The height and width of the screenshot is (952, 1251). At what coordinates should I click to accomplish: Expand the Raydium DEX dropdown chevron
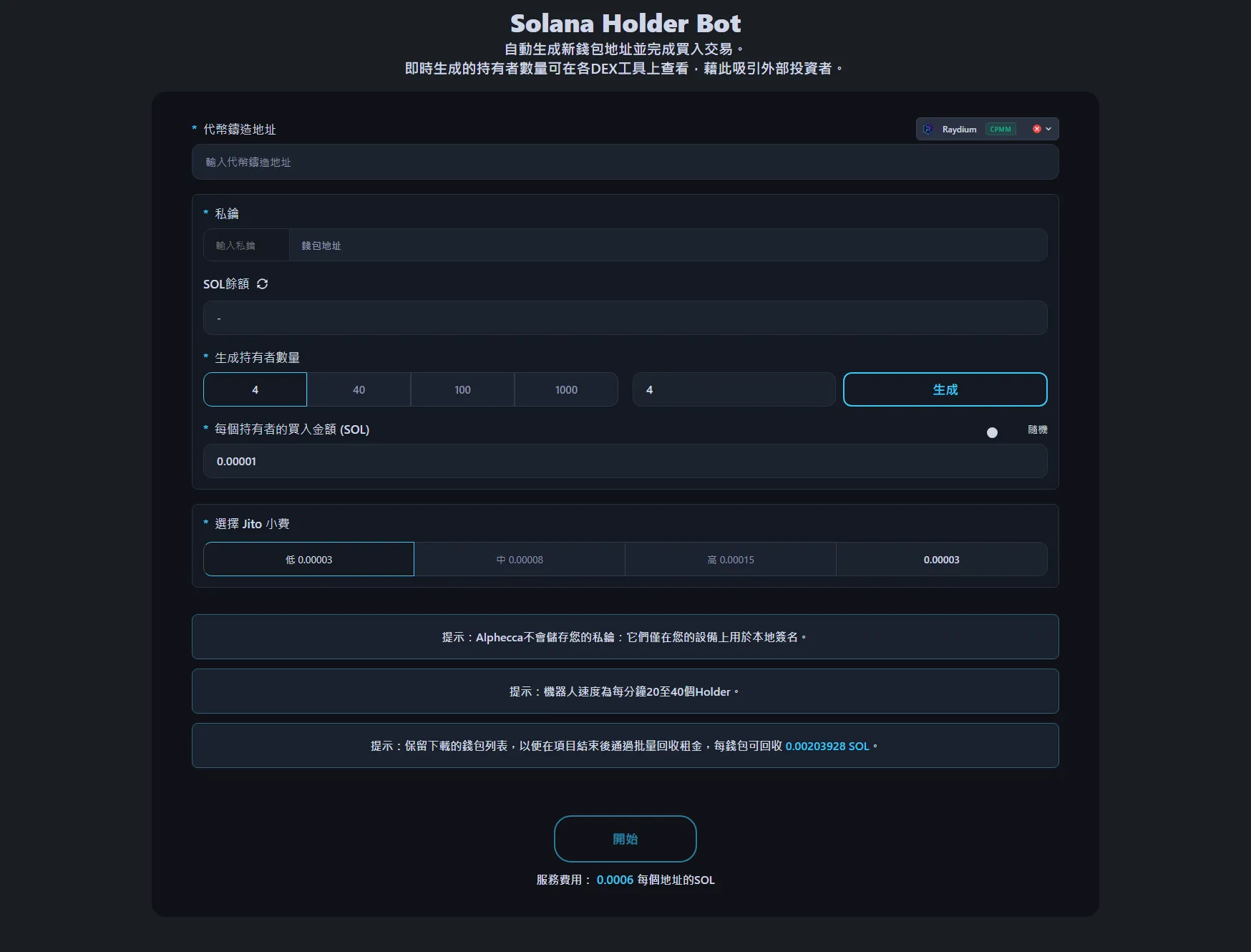[1048, 129]
